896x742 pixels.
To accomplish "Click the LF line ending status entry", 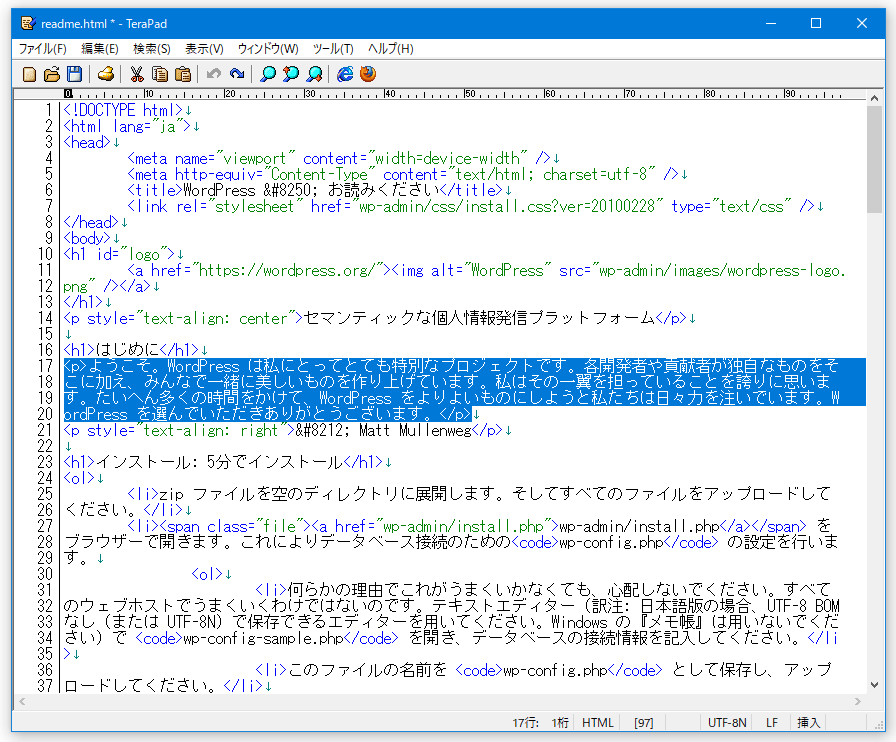I will [x=772, y=723].
